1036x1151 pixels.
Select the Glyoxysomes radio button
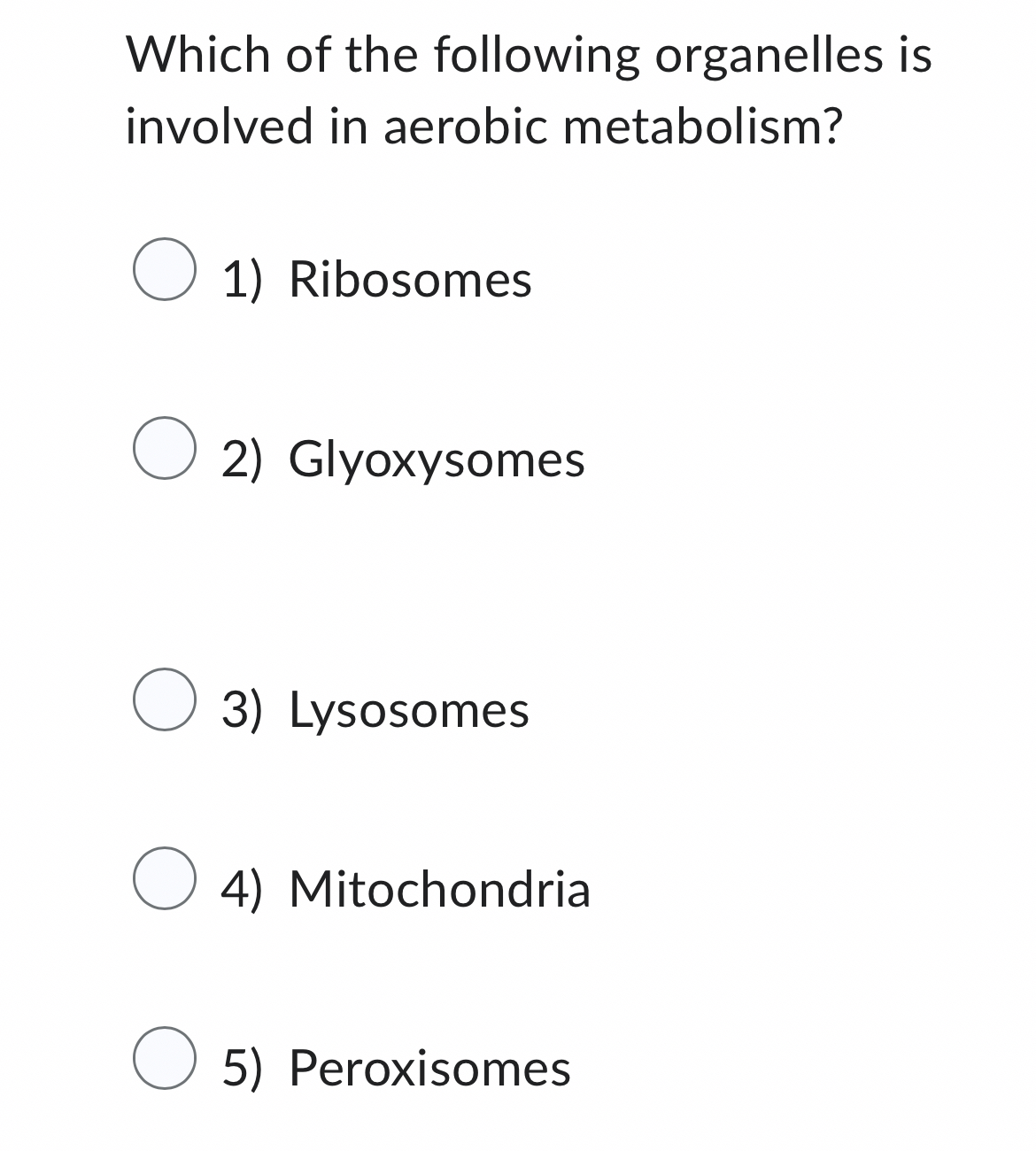click(x=168, y=447)
